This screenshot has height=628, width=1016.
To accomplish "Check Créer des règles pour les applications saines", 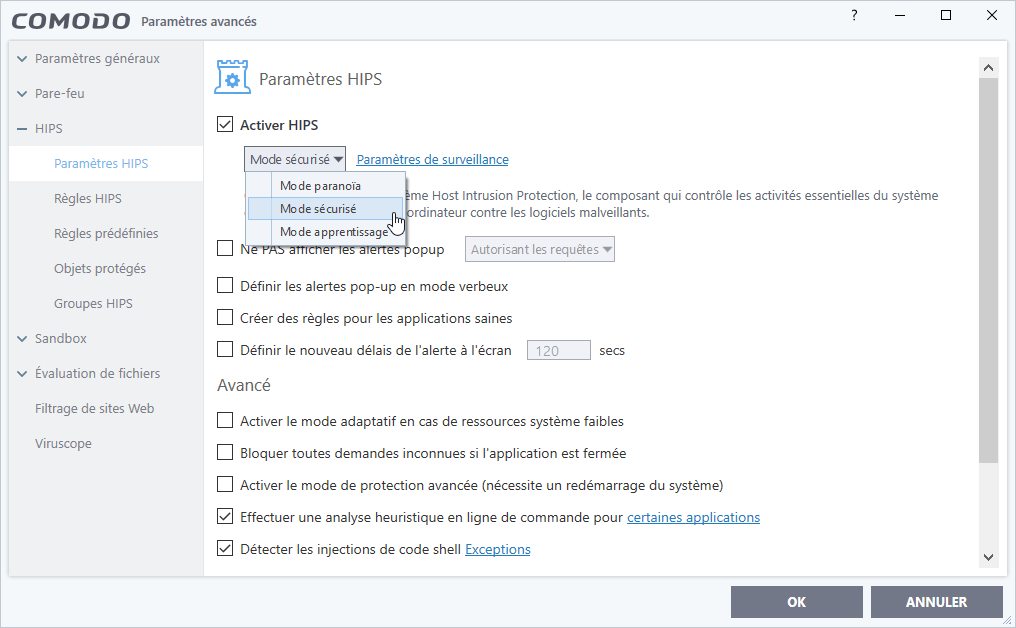I will 225,318.
